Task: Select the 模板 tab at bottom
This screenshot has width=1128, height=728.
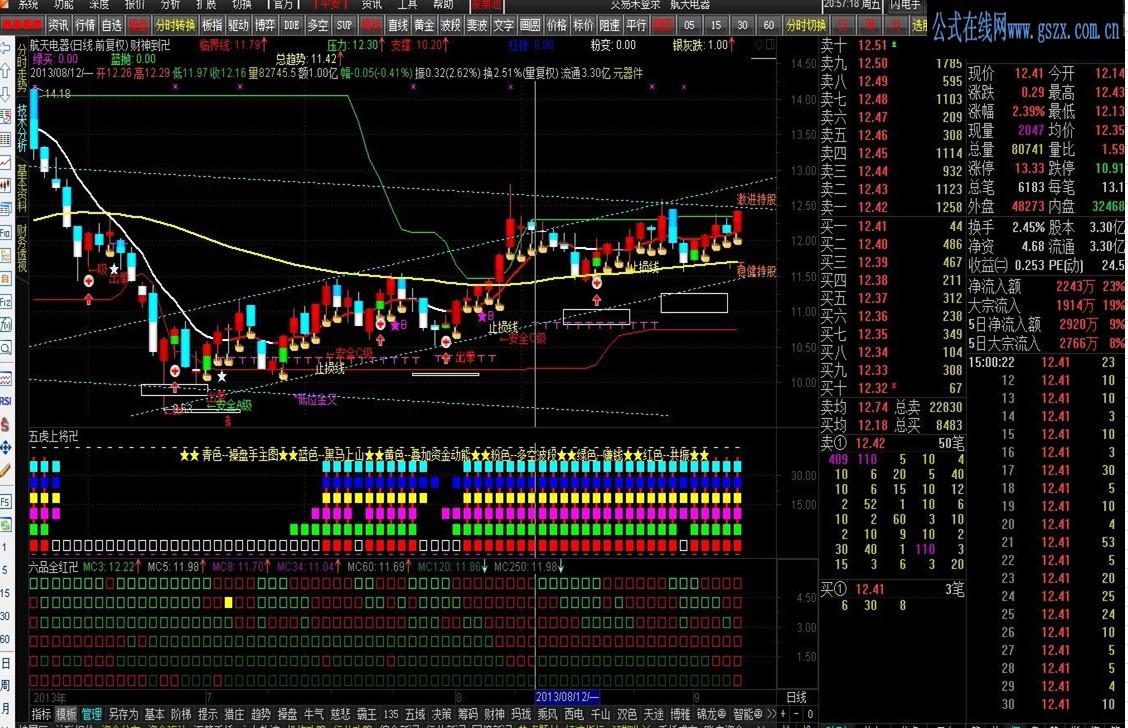Action: pyautogui.click(x=66, y=714)
